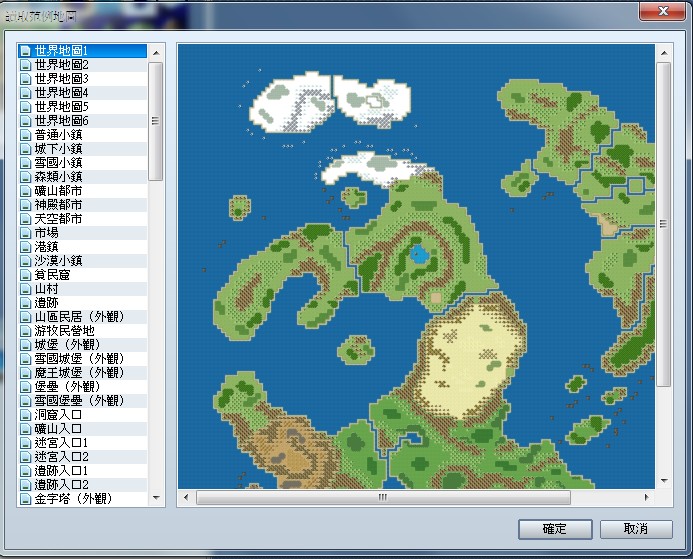Pick 世界地圖4 sample map
693x559 pixels.
pos(83,93)
